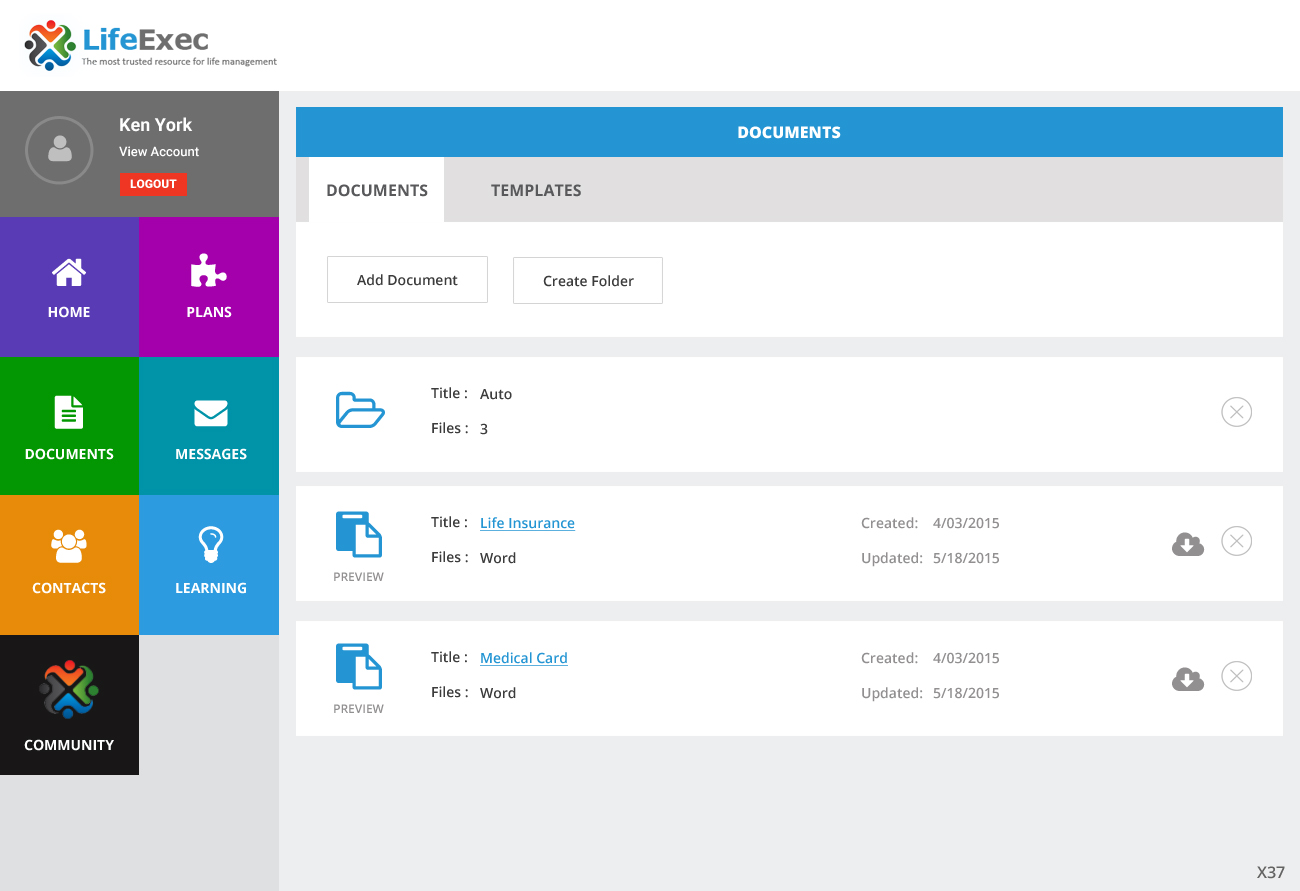Switch to the Templates tab
The image size is (1300, 891).
[535, 190]
